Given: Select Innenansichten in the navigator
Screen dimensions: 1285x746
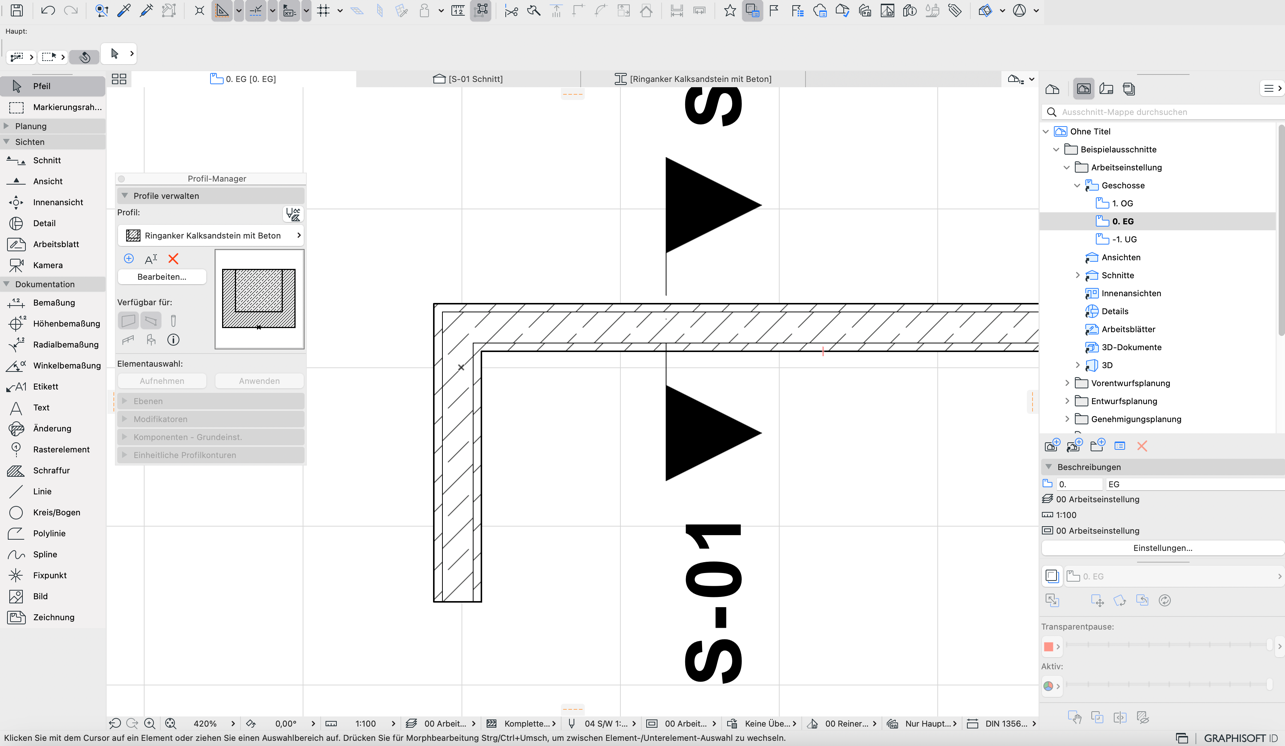Looking at the screenshot, I should click(x=1131, y=293).
